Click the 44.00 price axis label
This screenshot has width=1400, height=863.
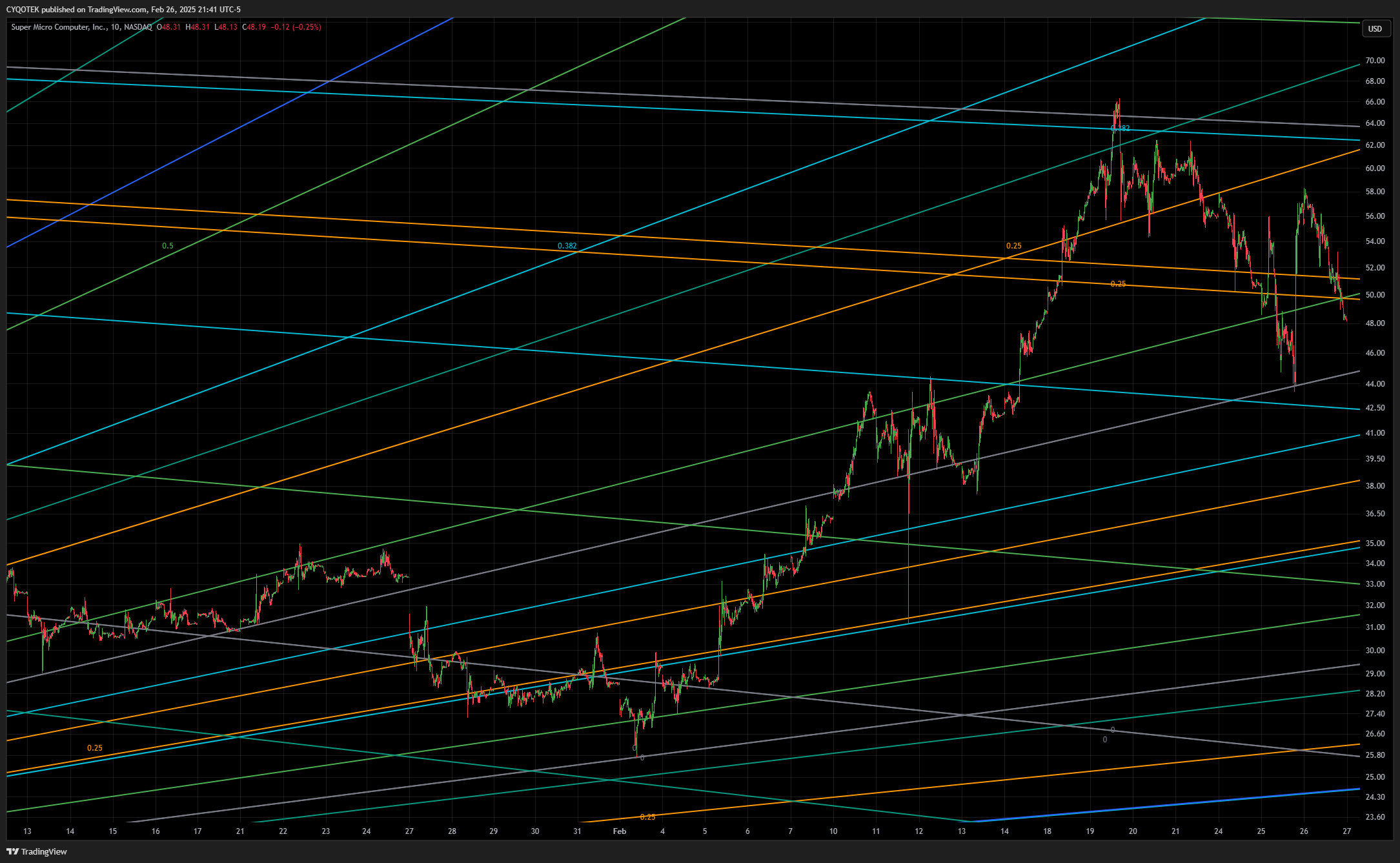(1375, 384)
